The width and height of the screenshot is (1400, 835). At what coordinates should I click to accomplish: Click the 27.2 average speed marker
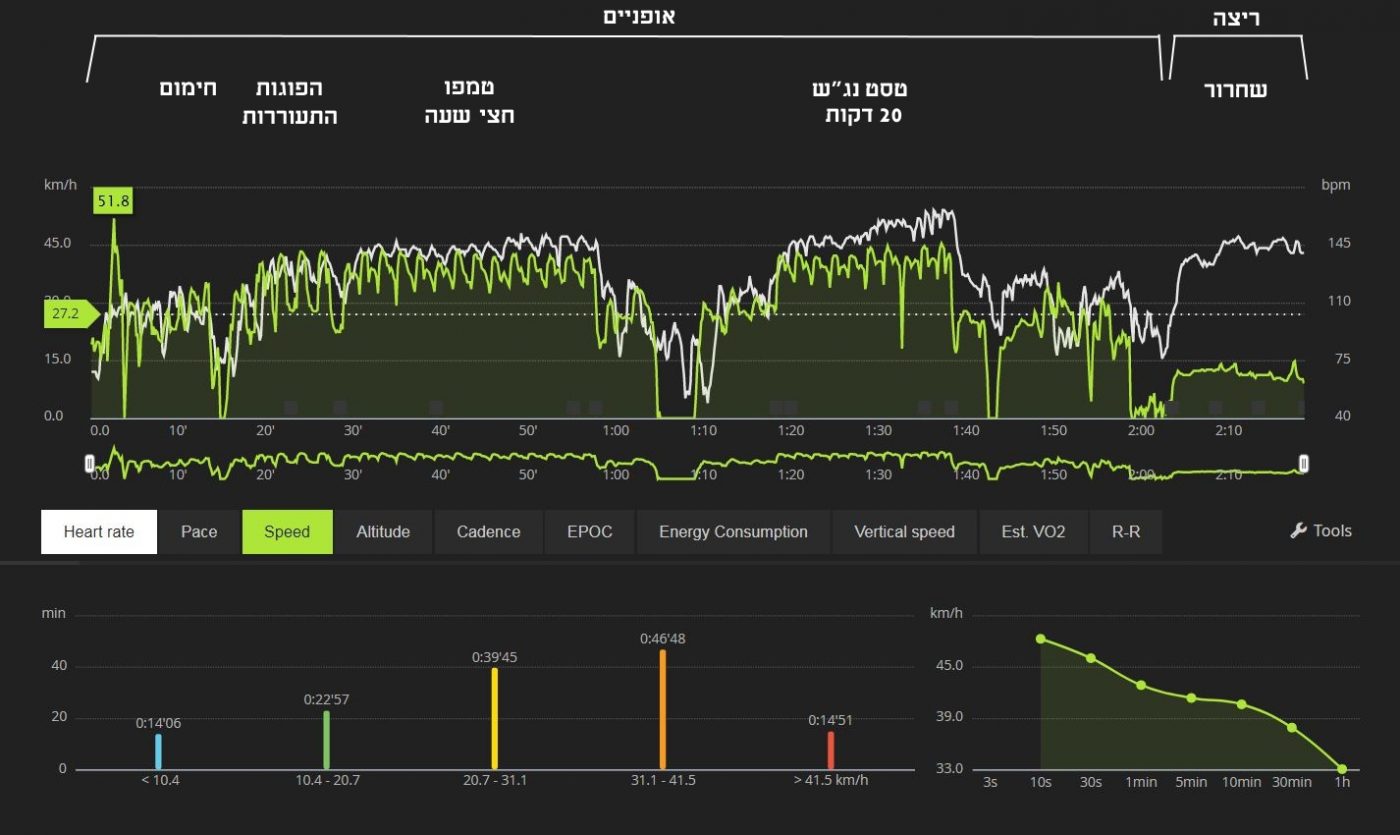pos(68,314)
